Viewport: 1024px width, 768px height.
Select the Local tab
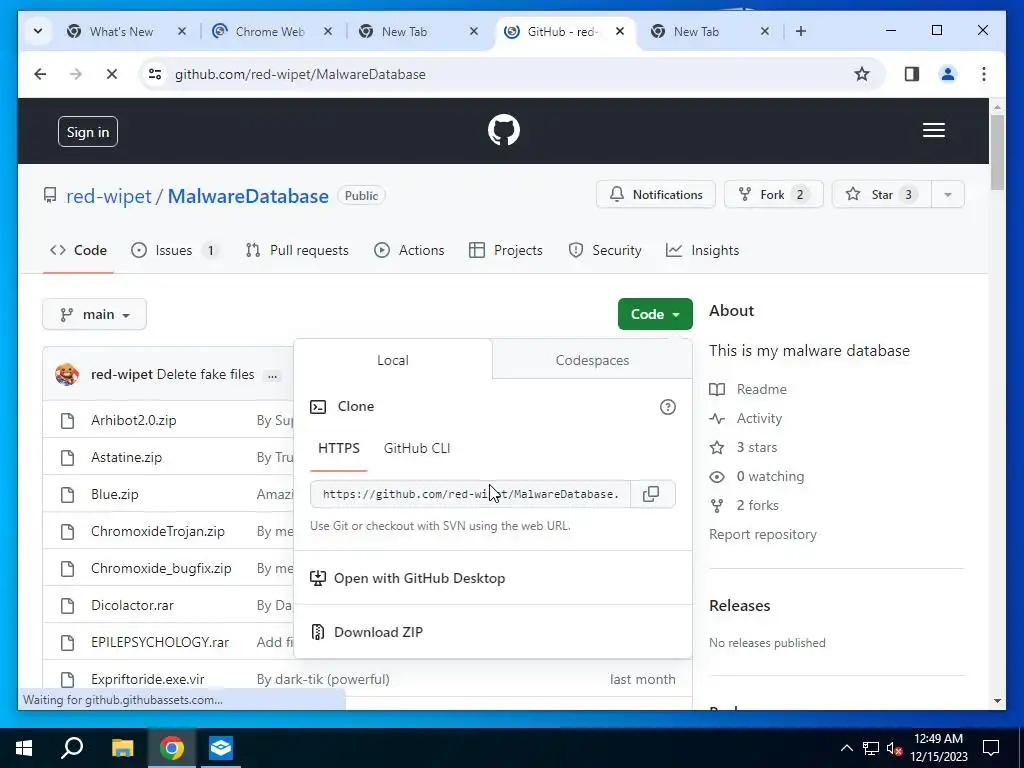tap(392, 360)
